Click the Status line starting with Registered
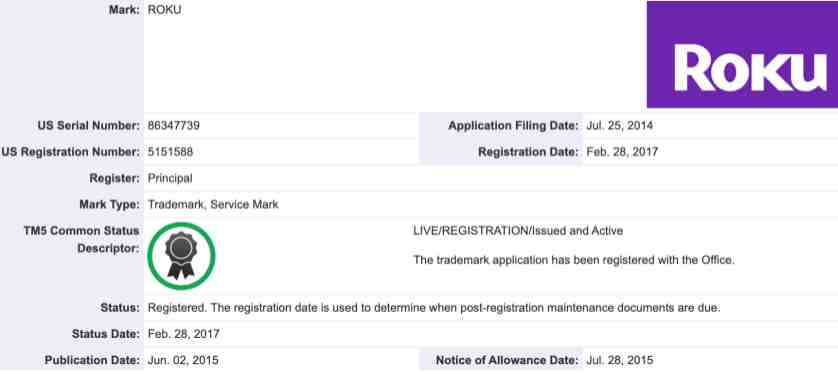 click(434, 308)
